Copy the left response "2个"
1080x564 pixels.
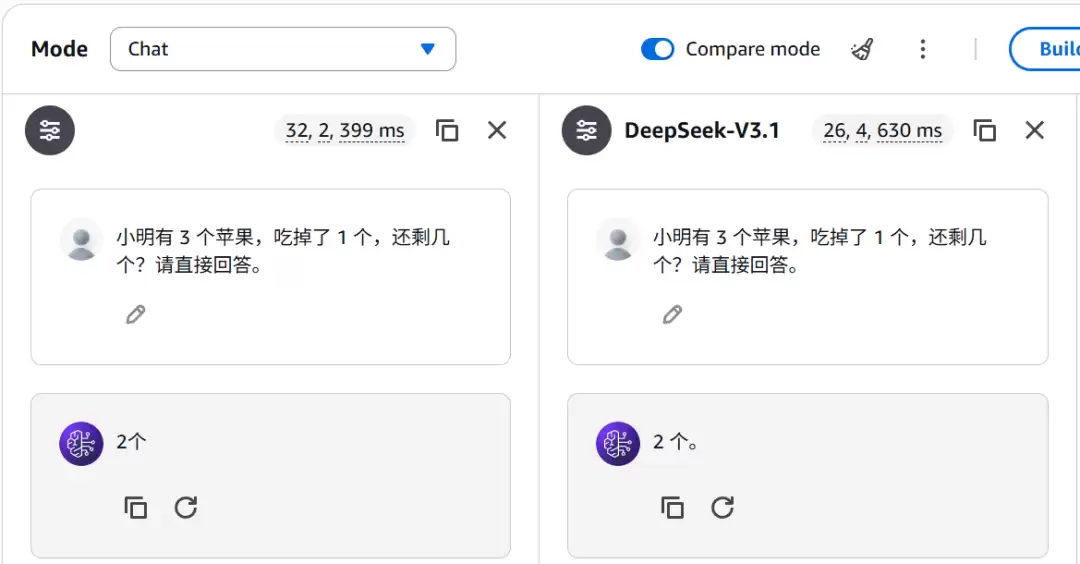(x=136, y=507)
